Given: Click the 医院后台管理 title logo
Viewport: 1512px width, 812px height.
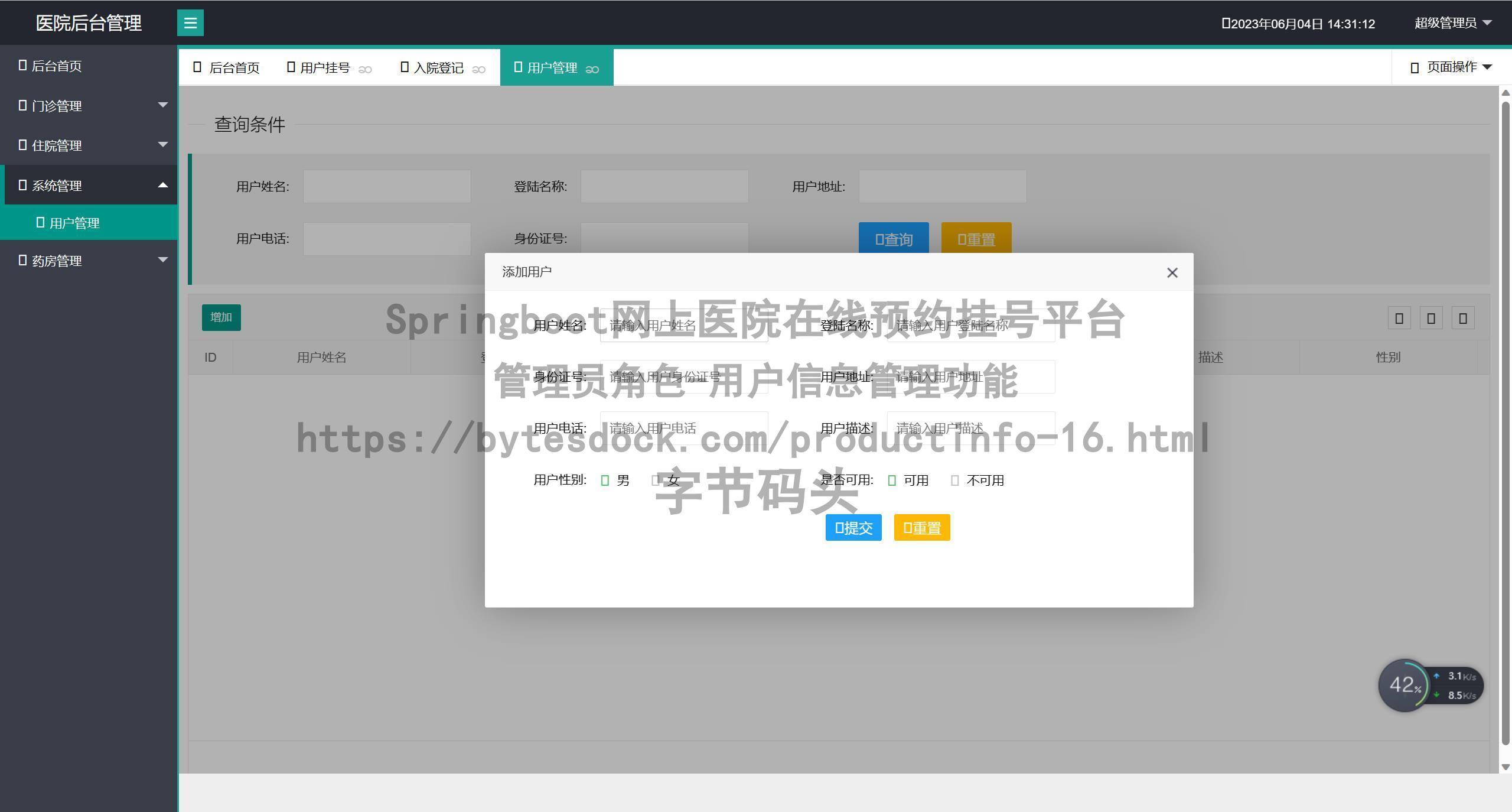Looking at the screenshot, I should pyautogui.click(x=89, y=23).
